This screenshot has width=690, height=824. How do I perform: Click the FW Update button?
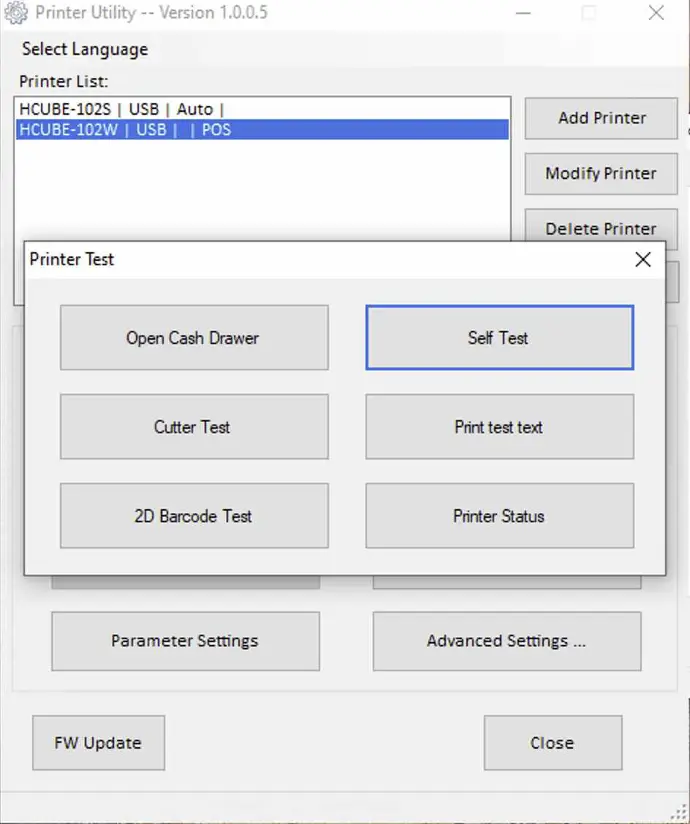pyautogui.click(x=98, y=743)
